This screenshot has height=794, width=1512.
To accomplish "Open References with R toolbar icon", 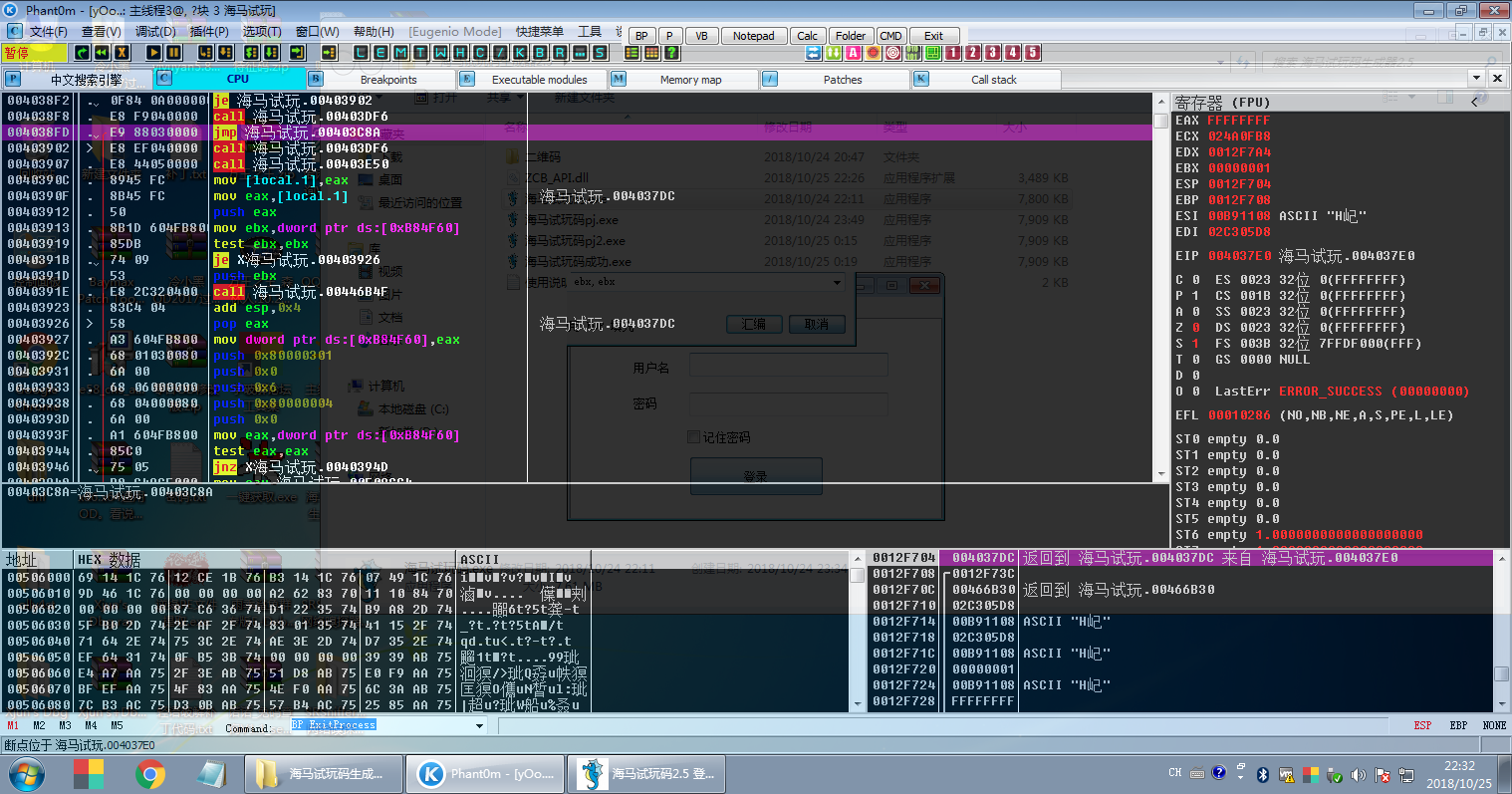I will click(x=559, y=52).
